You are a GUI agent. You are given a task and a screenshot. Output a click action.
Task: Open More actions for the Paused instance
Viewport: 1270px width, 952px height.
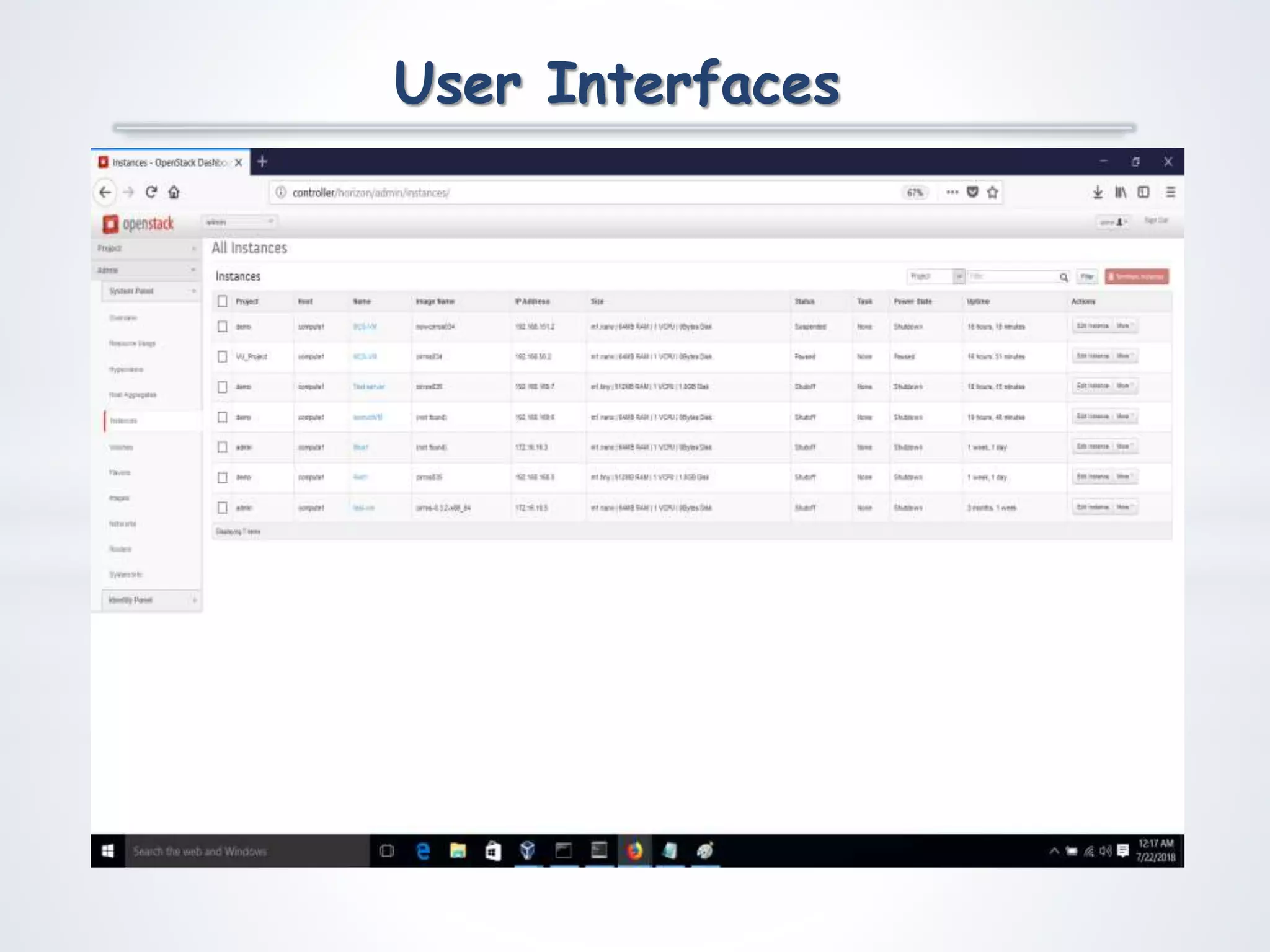coord(1124,356)
